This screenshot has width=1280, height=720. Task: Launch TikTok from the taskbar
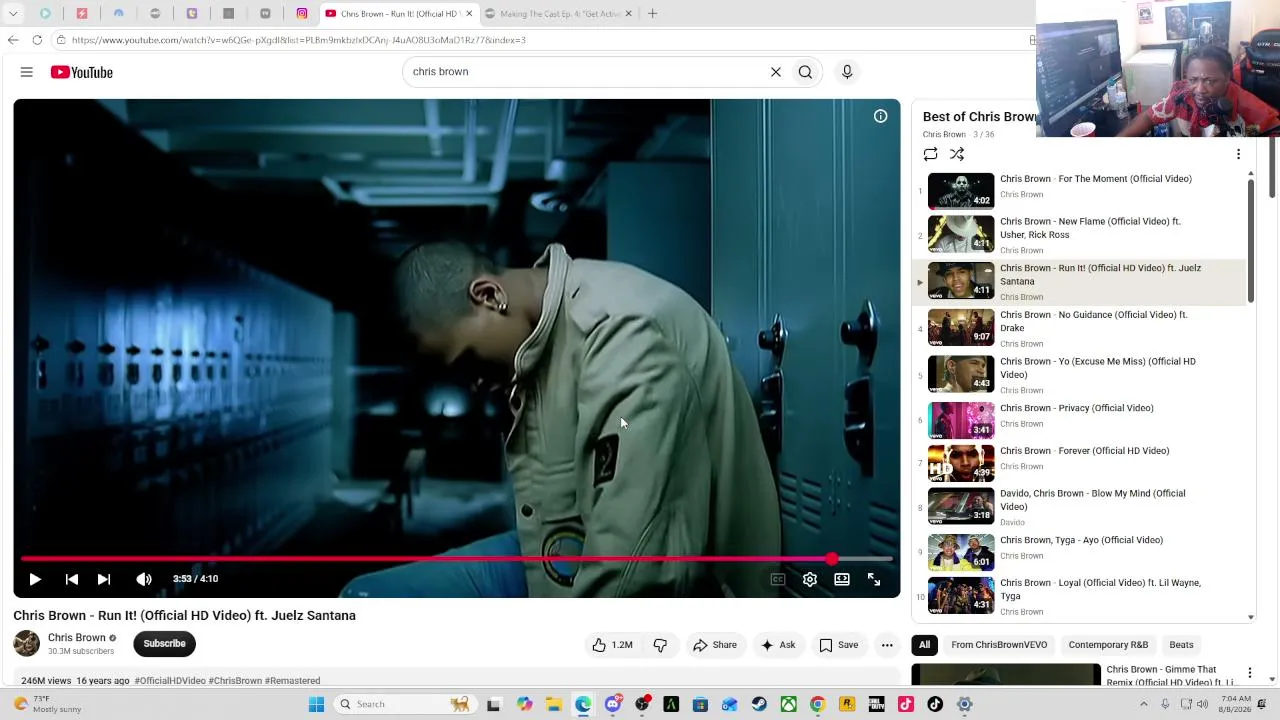tap(935, 704)
